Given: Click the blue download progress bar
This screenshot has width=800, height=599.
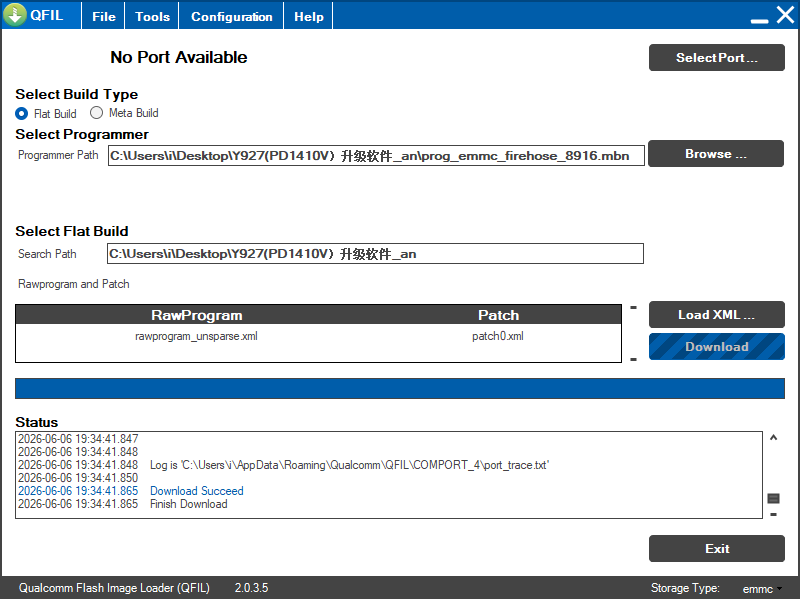Looking at the screenshot, I should (x=399, y=388).
